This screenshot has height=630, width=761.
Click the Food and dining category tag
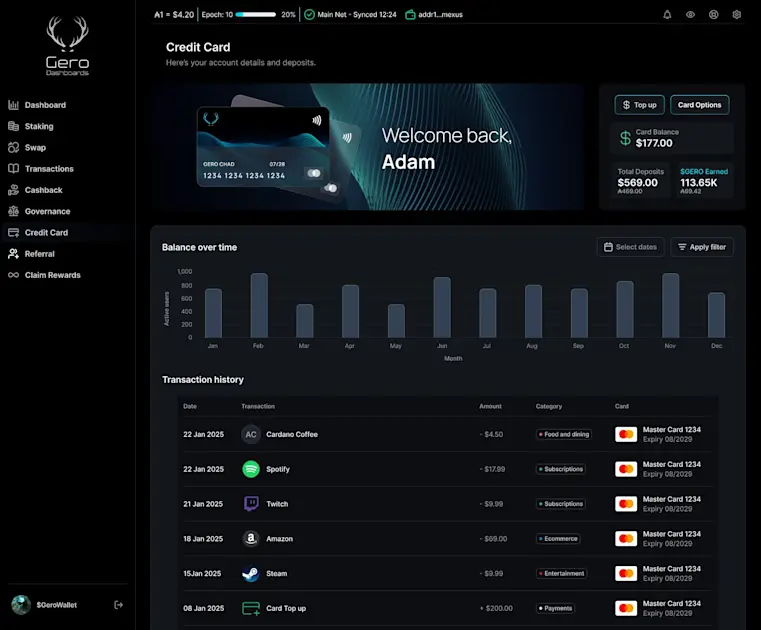(563, 434)
